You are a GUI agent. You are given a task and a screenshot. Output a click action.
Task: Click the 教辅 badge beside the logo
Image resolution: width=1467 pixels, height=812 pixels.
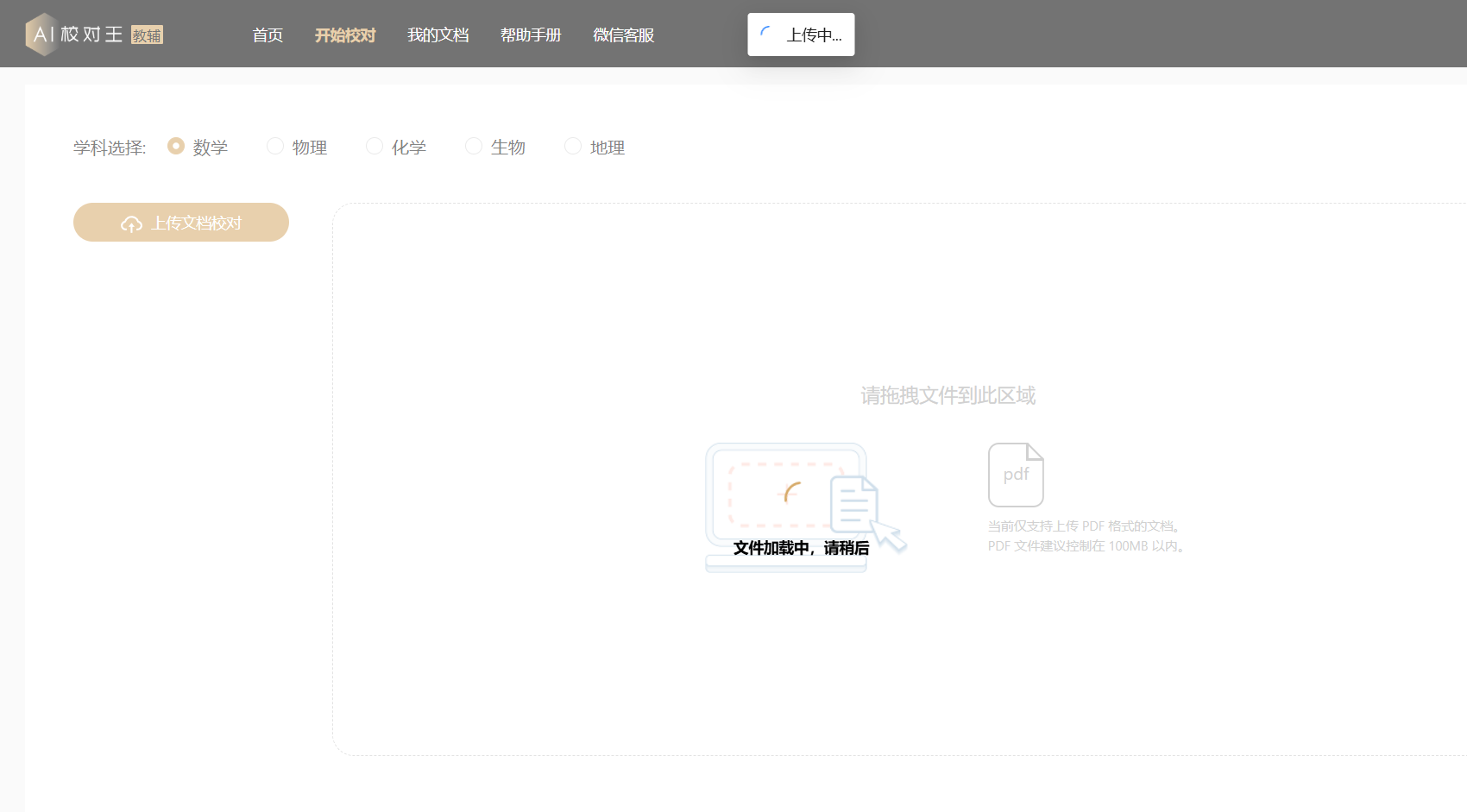[147, 35]
